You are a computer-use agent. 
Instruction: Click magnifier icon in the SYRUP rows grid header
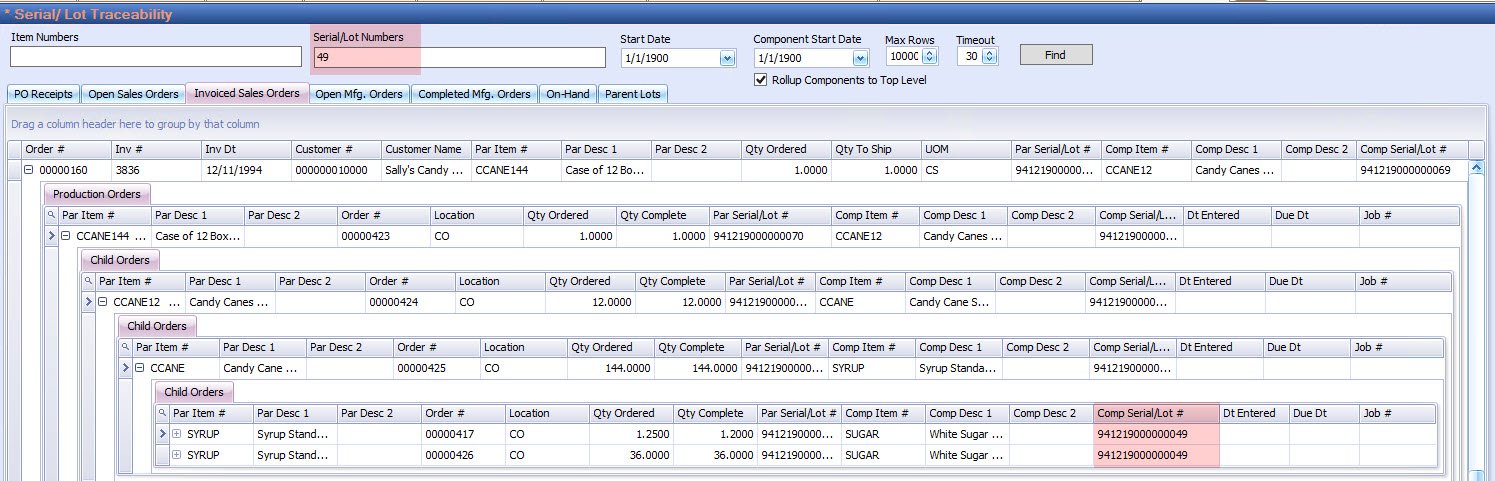[163, 413]
